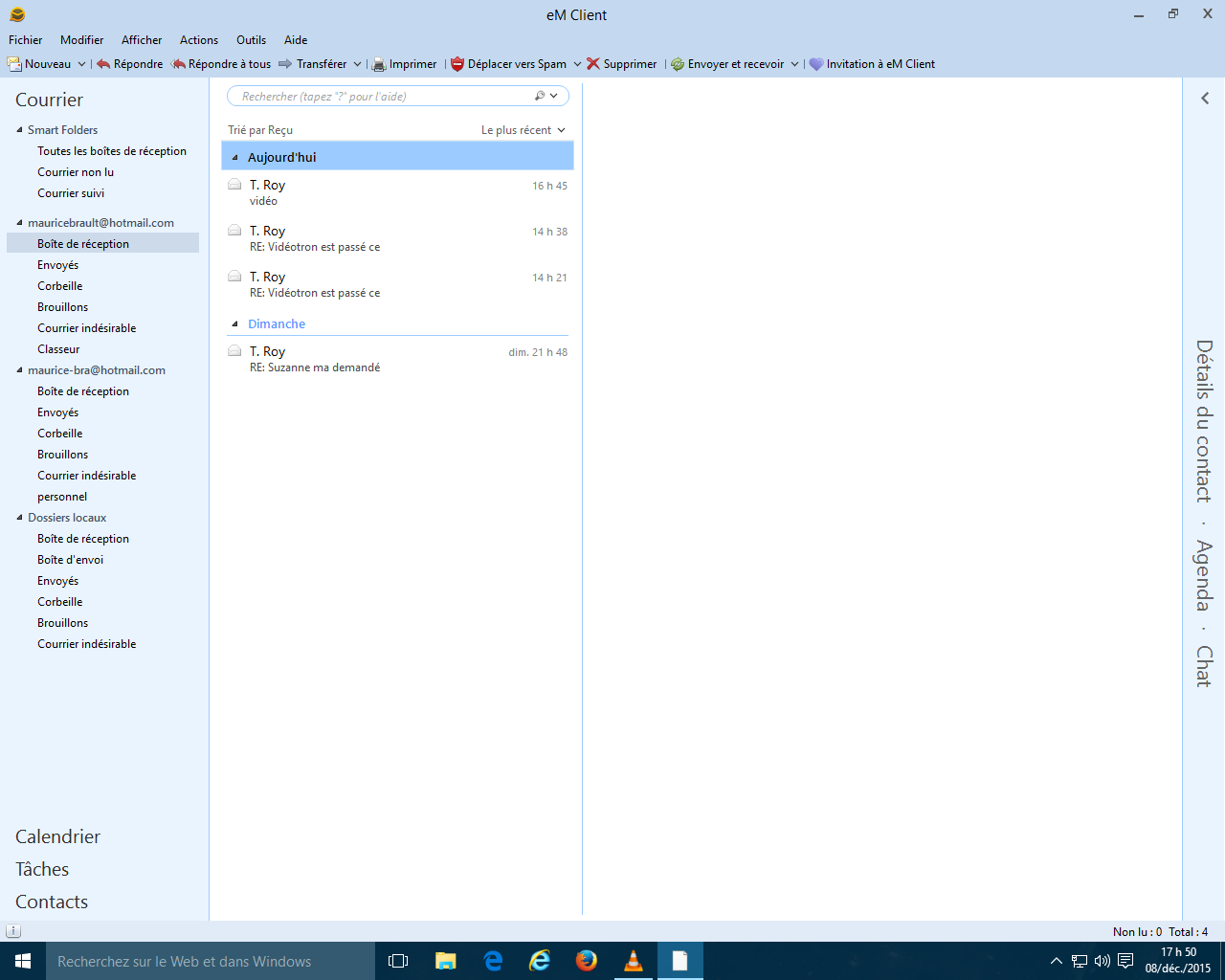1225x980 pixels.
Task: Select Courrier suivi smart folder
Action: [71, 193]
